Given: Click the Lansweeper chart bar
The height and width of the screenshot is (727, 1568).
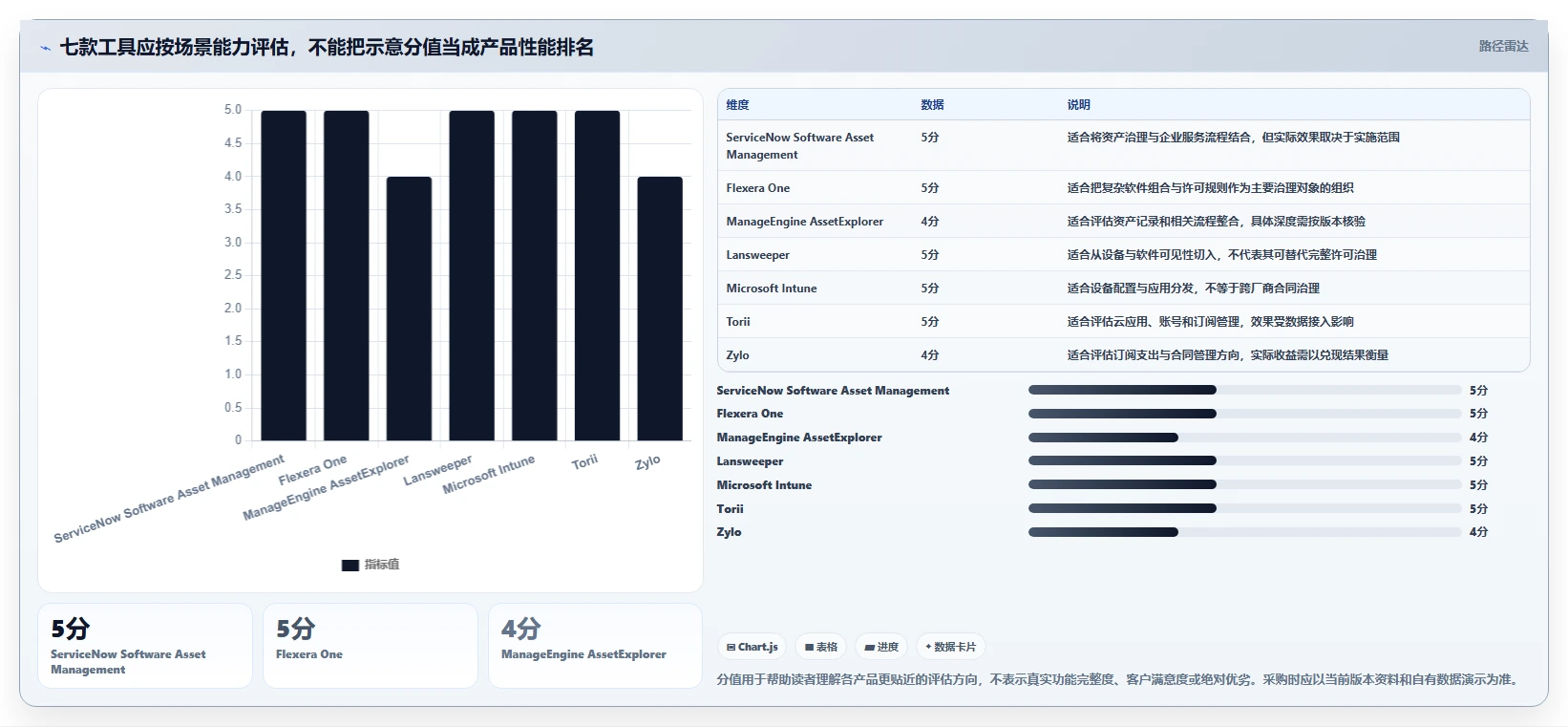Looking at the screenshot, I should tap(472, 275).
